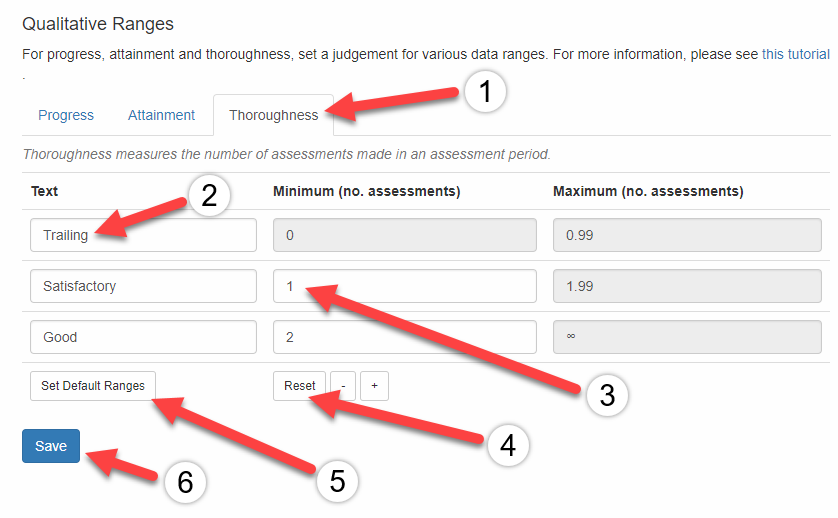
Task: Open the 'this tutorial' link
Action: point(795,54)
